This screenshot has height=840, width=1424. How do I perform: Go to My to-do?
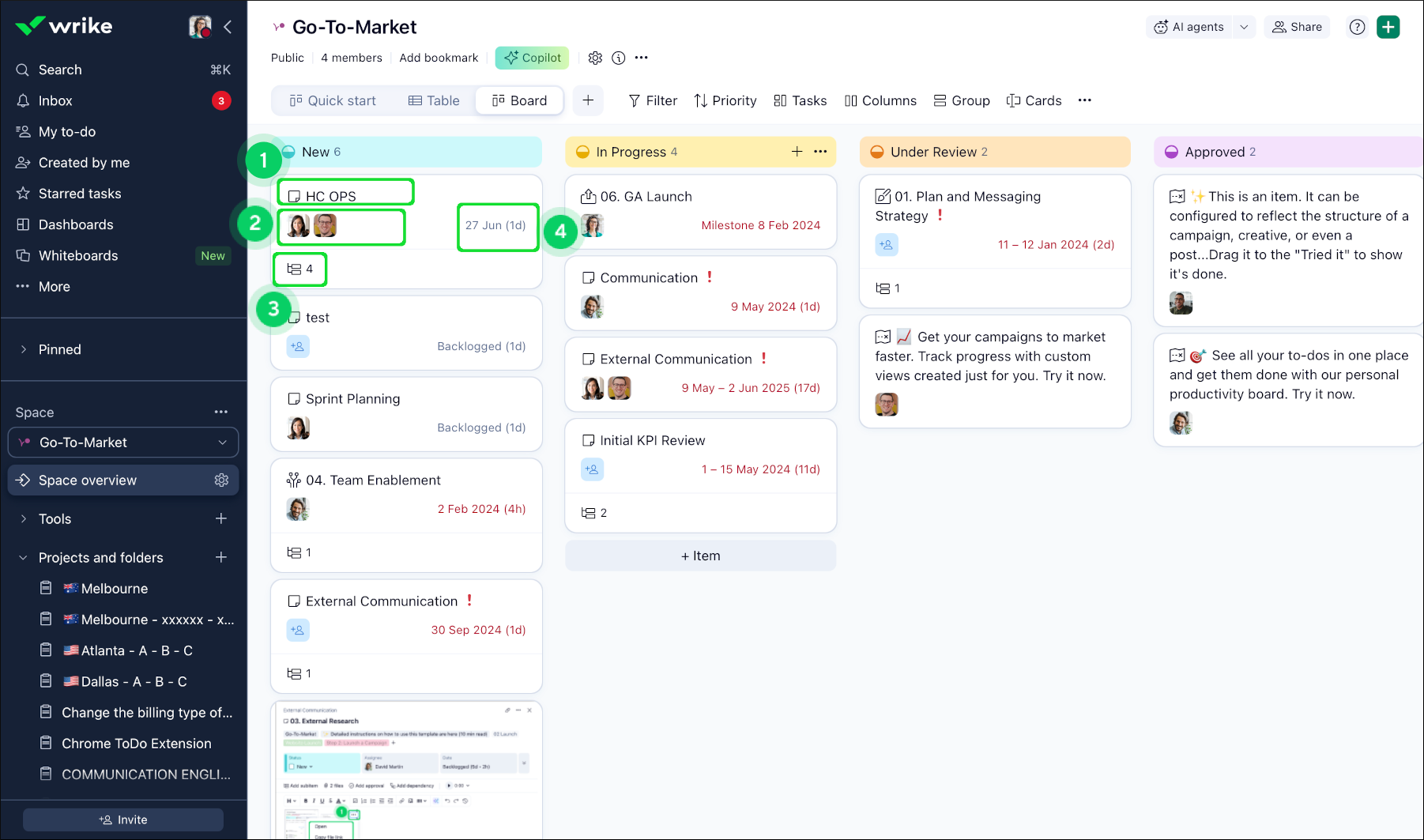pyautogui.click(x=123, y=132)
